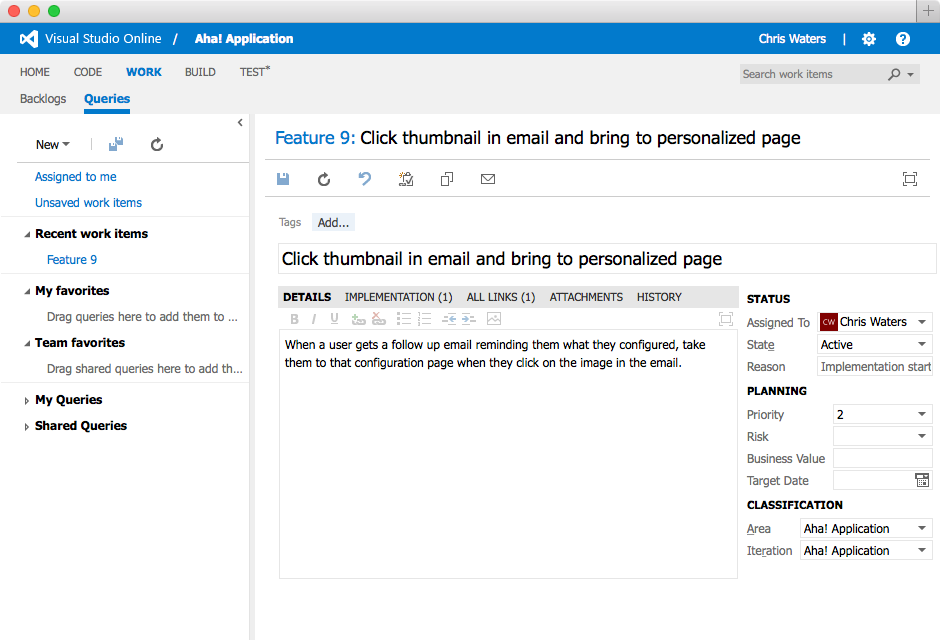Refresh the left queries pane
This screenshot has height=640, width=940.
[156, 144]
